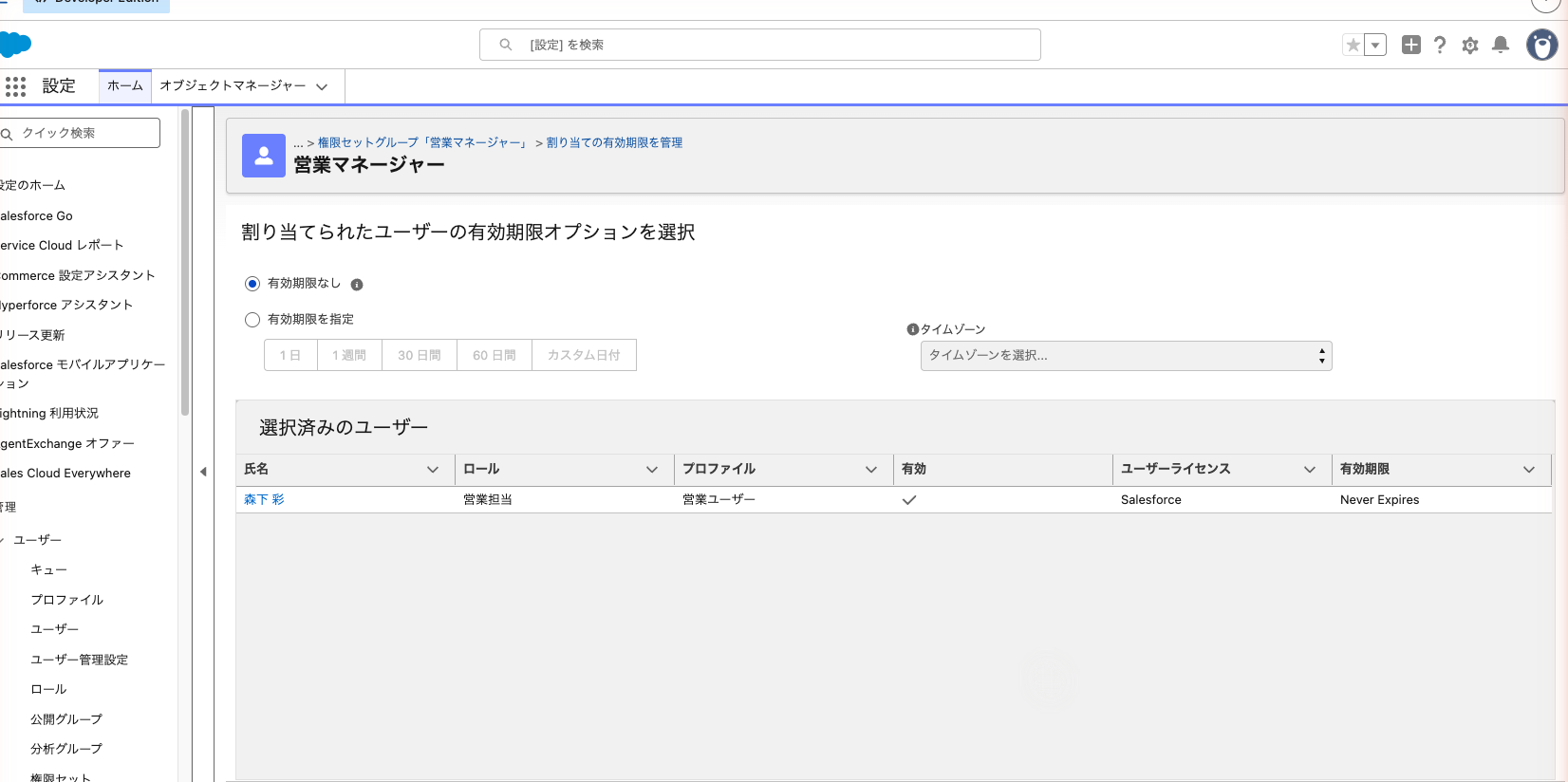Viewport: 1568px width, 782px height.
Task: Open the プロファイル column menu chevron
Action: point(871,470)
